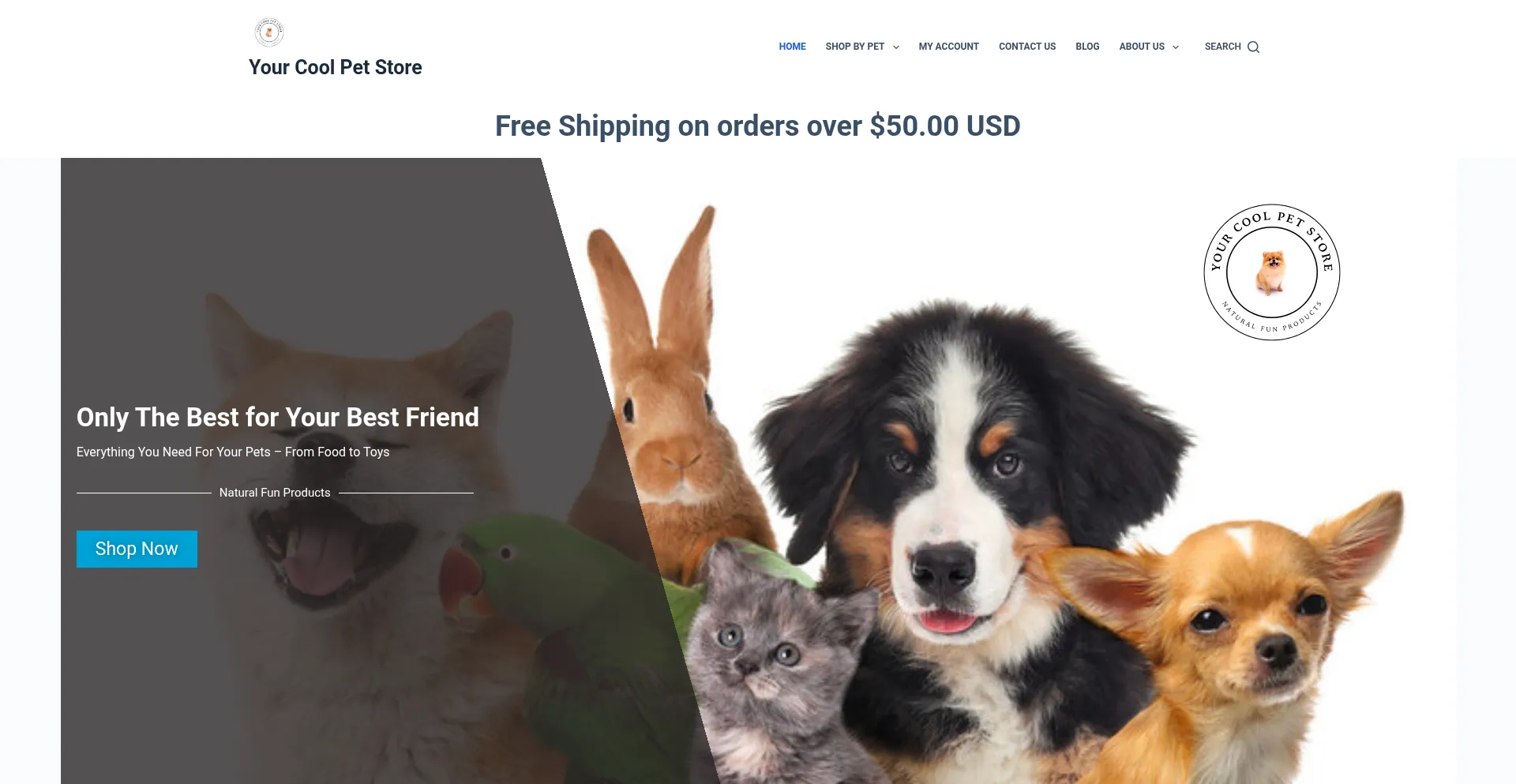
Task: Open the Shop By Pet menu
Action: point(854,47)
